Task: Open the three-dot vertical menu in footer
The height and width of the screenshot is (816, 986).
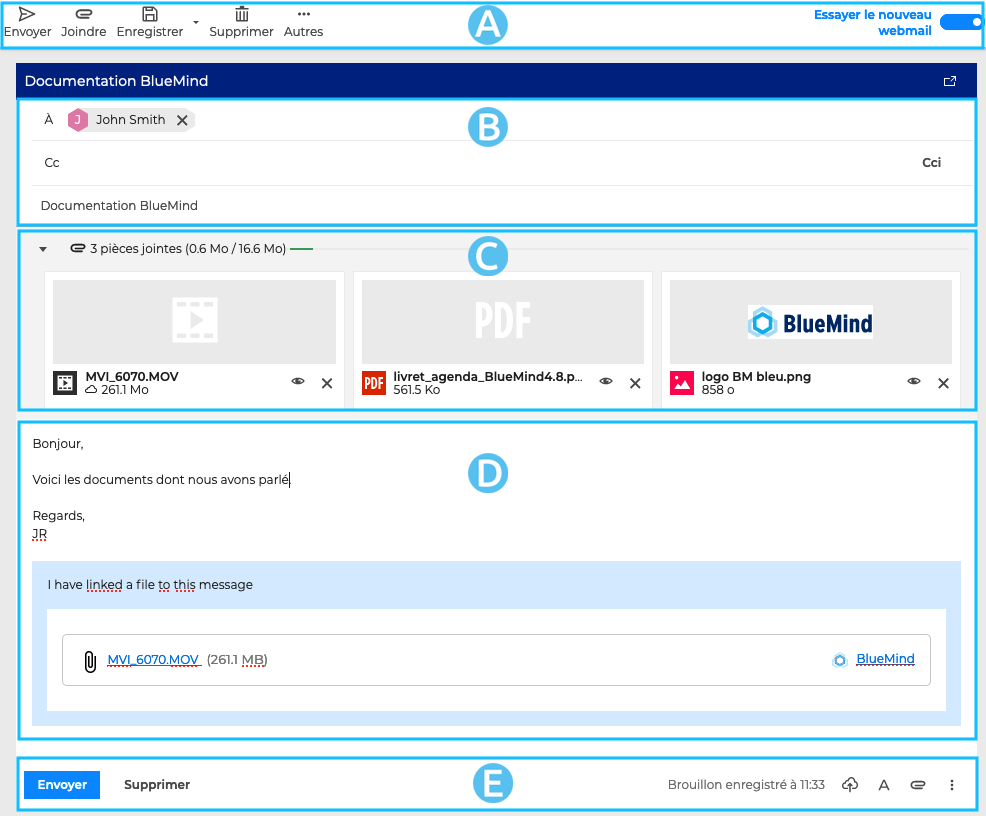Action: point(951,785)
